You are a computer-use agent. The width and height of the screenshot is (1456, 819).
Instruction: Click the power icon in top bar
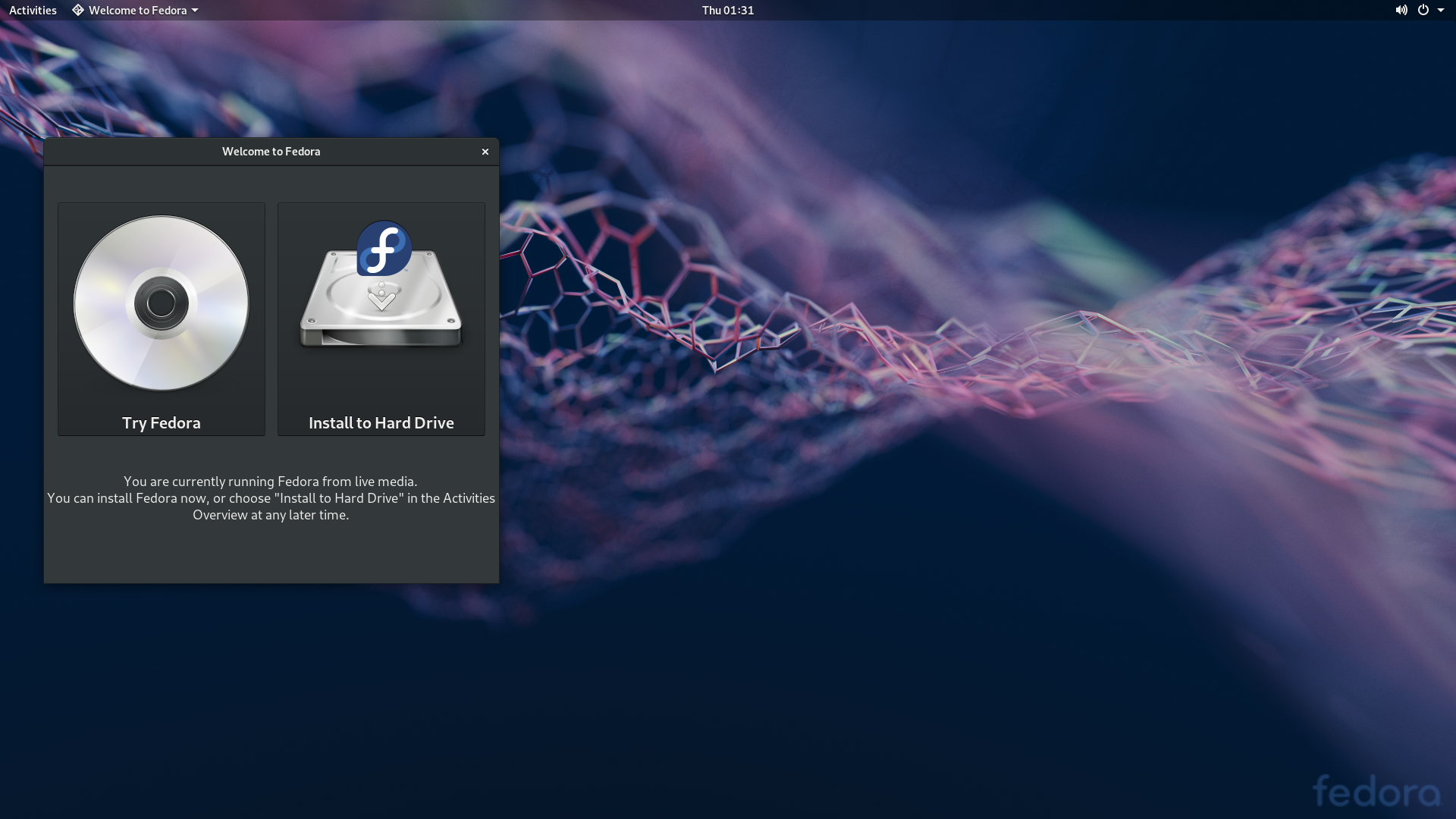tap(1423, 10)
